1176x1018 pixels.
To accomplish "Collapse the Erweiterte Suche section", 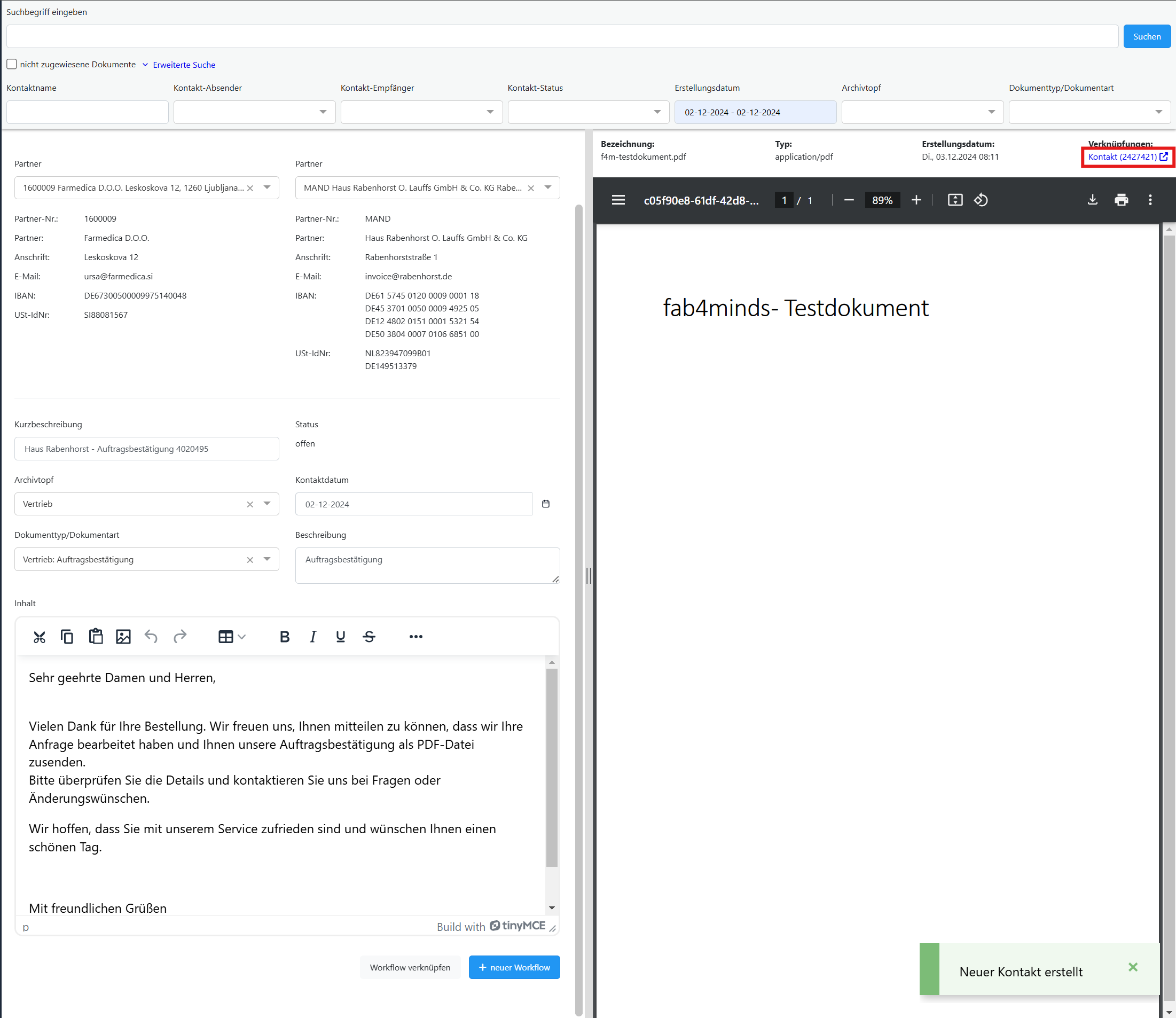I will [184, 65].
